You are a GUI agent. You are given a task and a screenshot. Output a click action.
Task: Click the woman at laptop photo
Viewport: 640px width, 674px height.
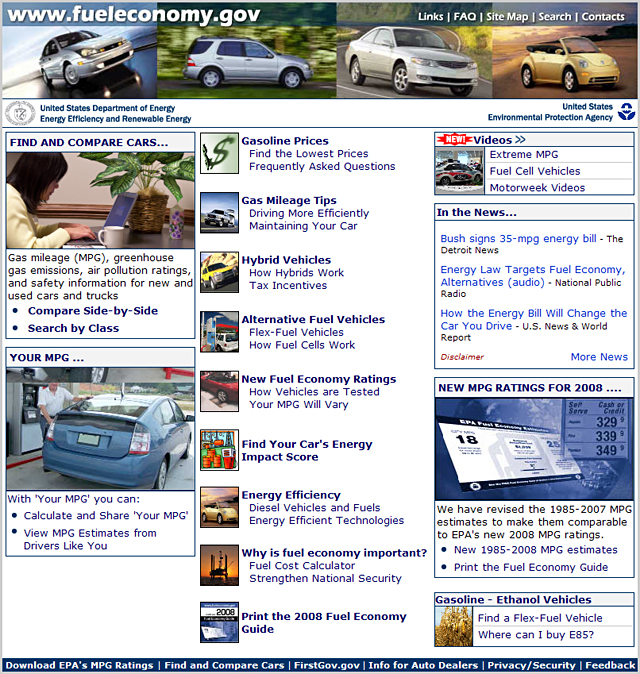click(x=101, y=200)
